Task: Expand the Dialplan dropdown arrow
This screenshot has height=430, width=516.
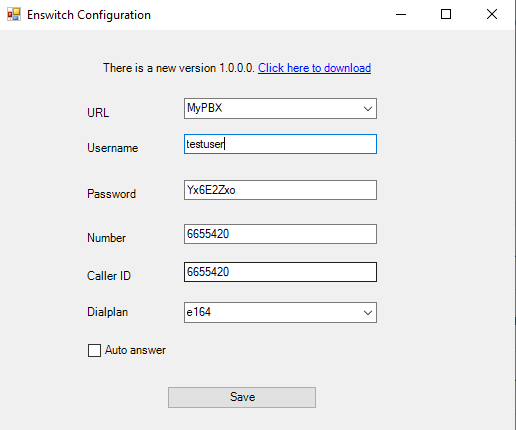Action: pyautogui.click(x=368, y=313)
